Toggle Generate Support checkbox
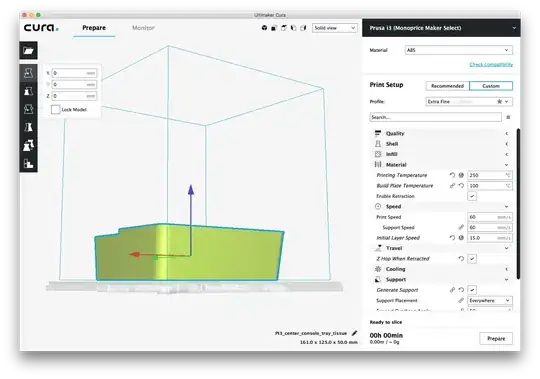540x379 pixels. point(472,290)
